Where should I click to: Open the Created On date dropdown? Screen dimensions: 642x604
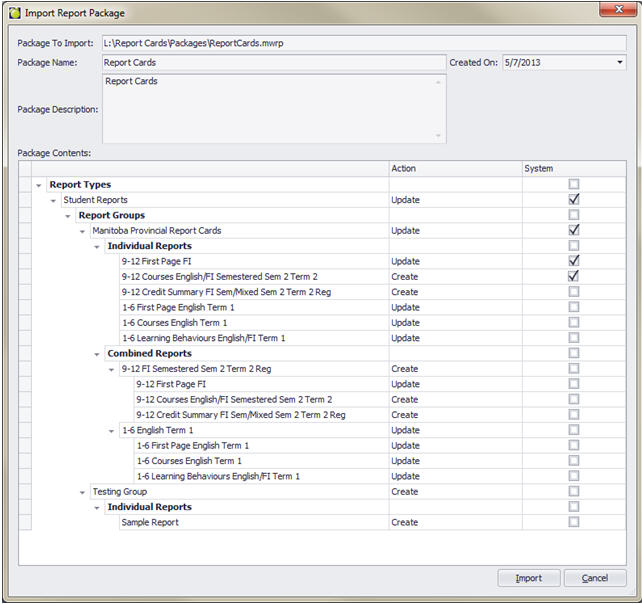[619, 62]
